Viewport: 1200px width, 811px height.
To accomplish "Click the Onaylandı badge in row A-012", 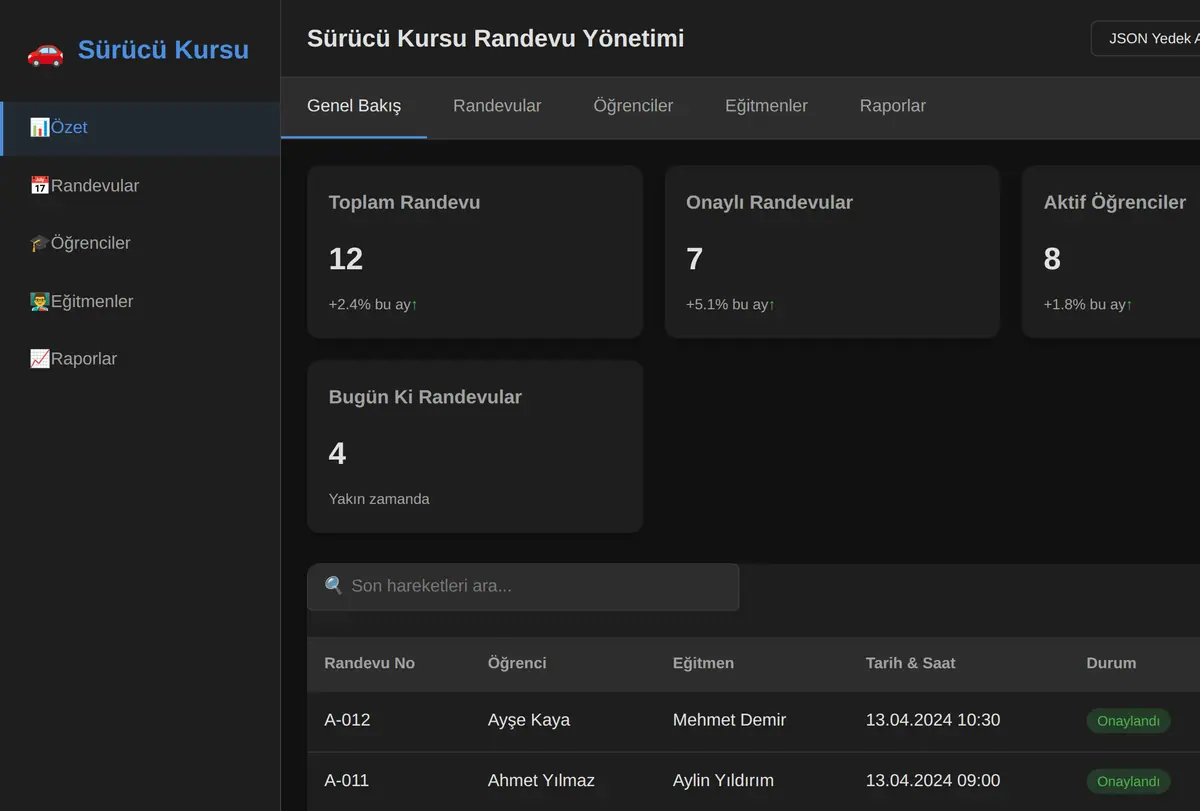I will pyautogui.click(x=1129, y=721).
